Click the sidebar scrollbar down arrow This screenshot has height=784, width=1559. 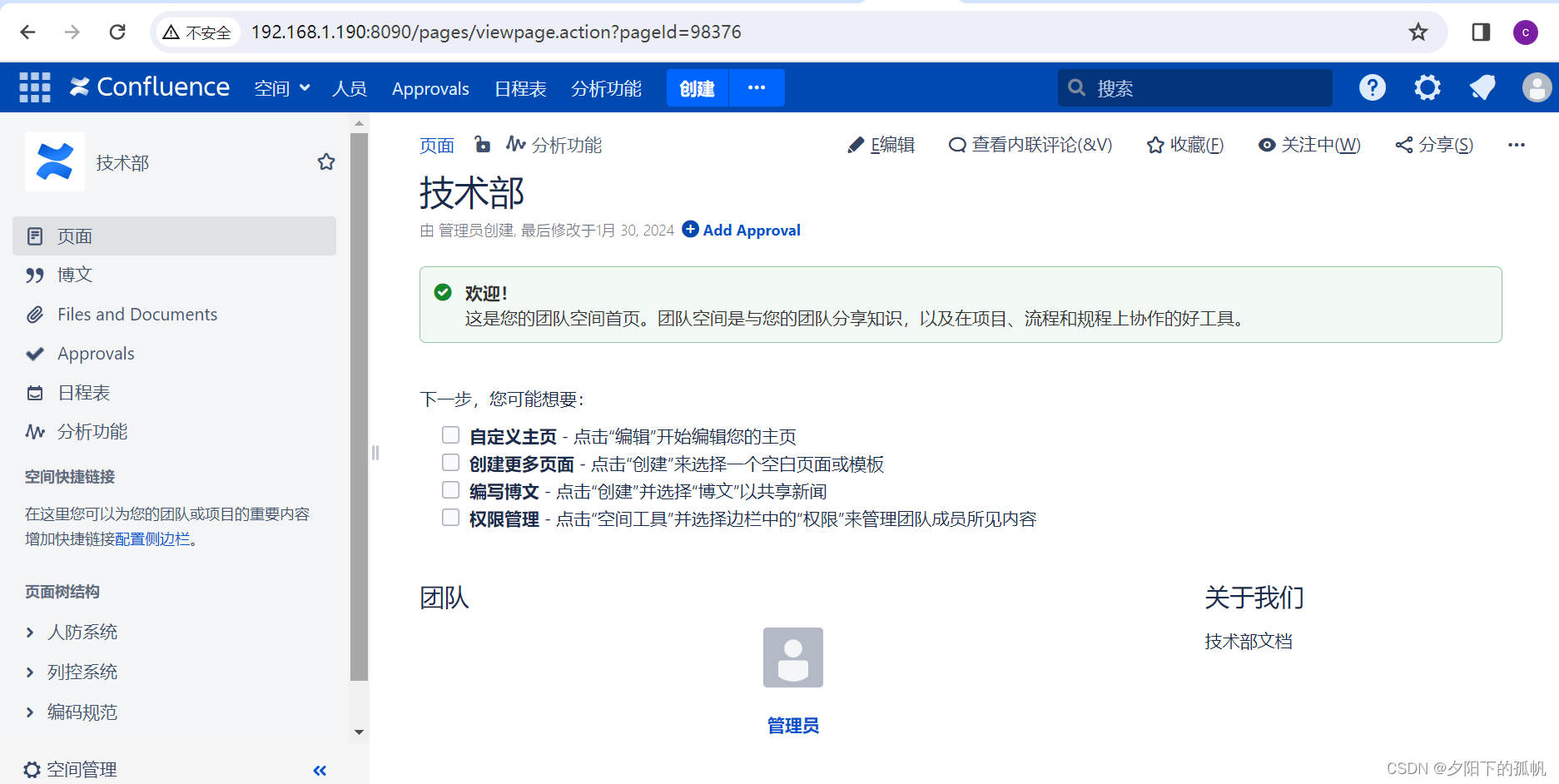click(x=360, y=732)
